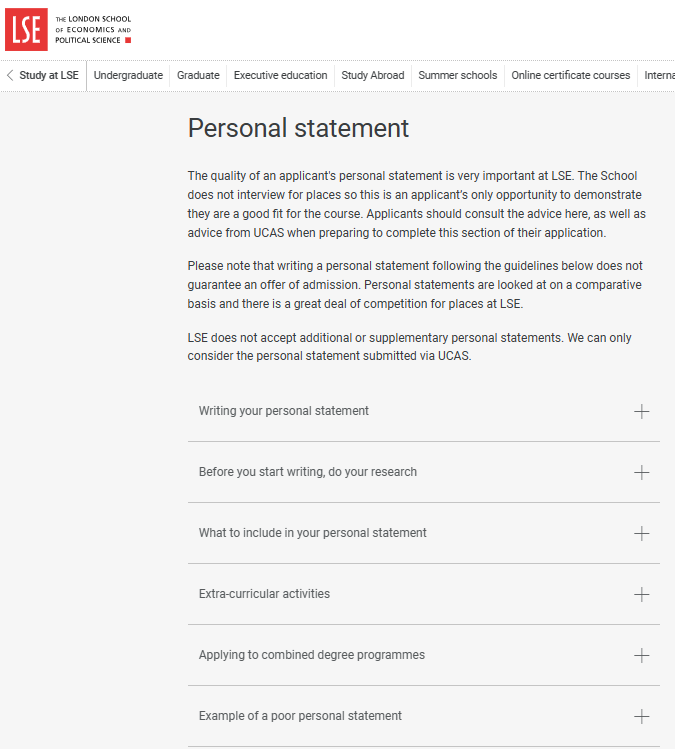Go to Study Abroad section
The width and height of the screenshot is (675, 749).
pyautogui.click(x=372, y=75)
